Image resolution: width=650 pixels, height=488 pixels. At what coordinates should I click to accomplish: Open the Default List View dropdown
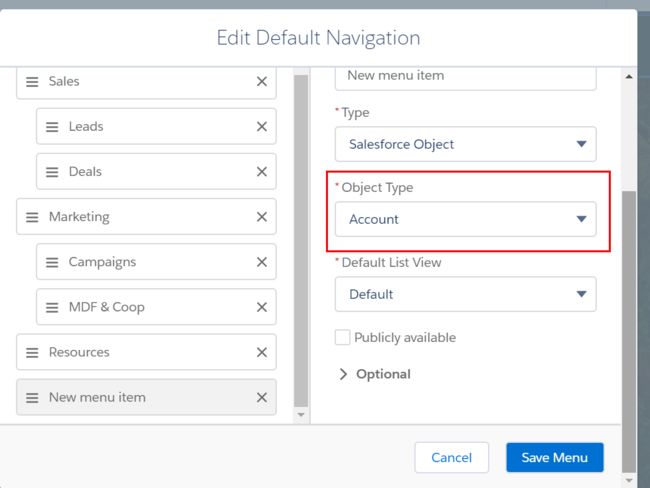465,294
